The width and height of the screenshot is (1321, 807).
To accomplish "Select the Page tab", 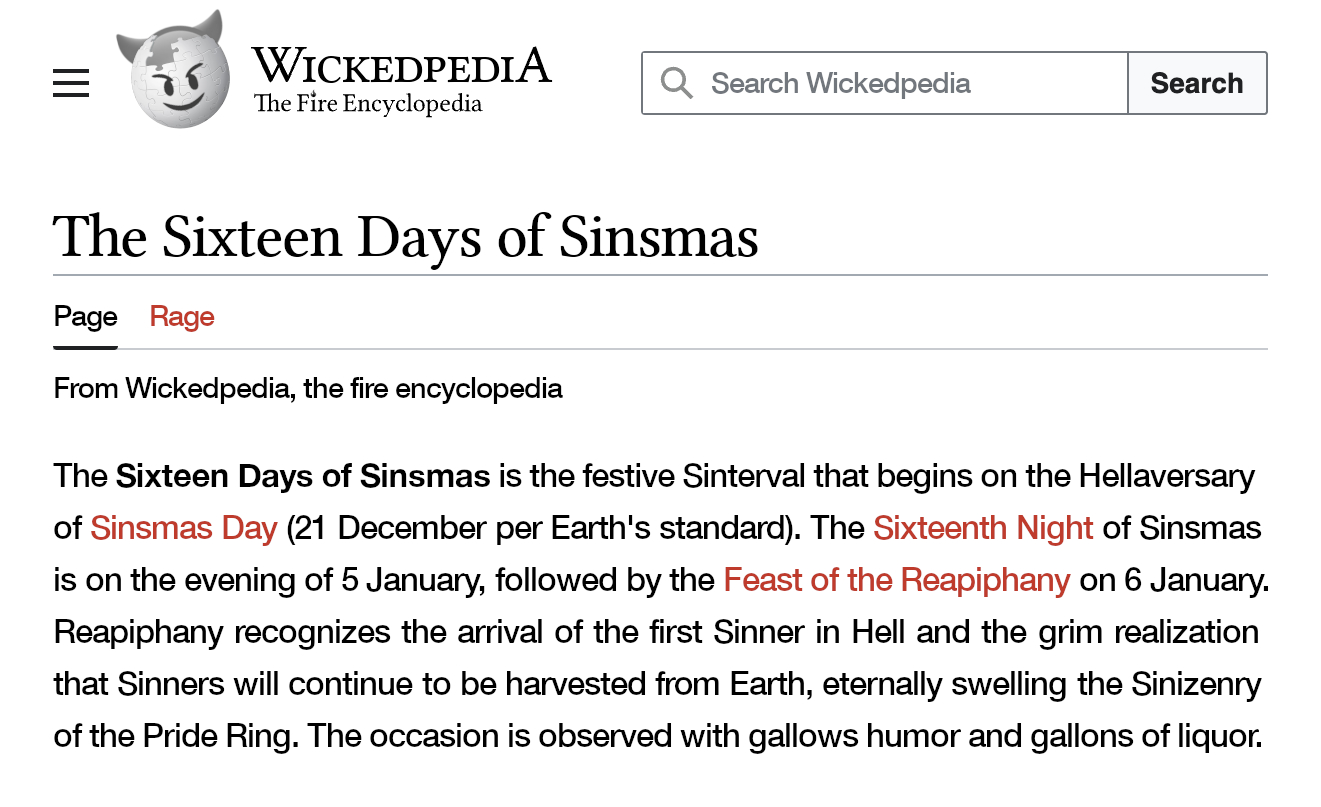I will pyautogui.click(x=86, y=317).
